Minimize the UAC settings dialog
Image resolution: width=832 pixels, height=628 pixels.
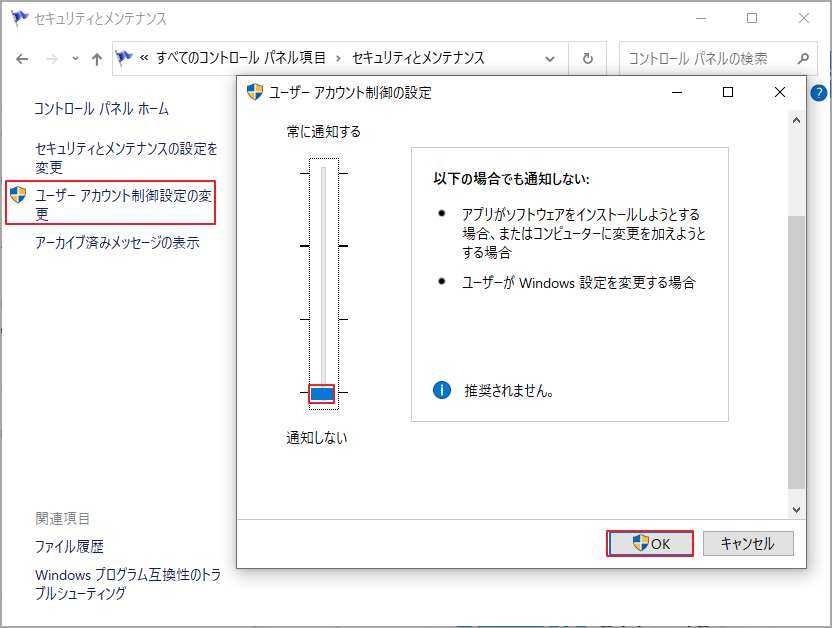677,92
